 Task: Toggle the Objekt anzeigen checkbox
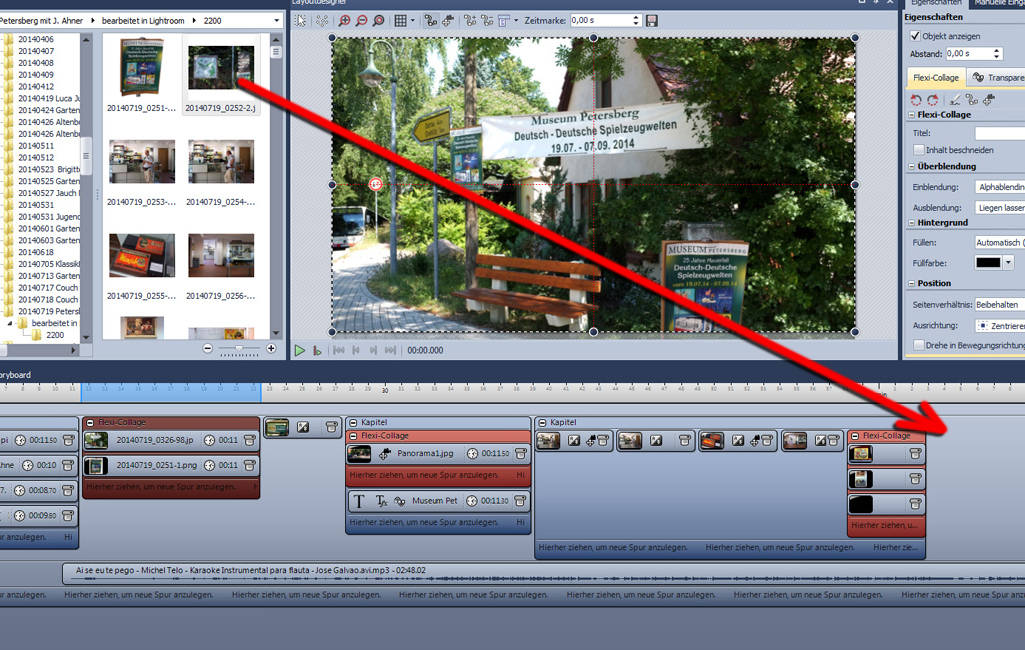click(x=915, y=36)
